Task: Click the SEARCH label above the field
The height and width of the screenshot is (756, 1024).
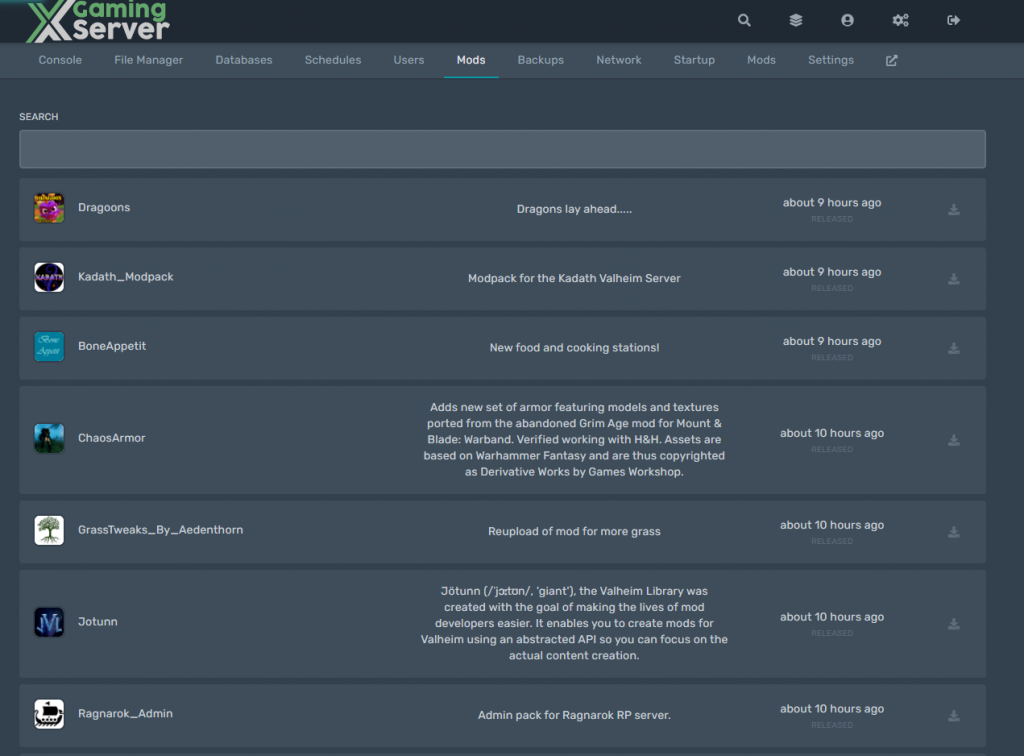Action: coord(39,117)
